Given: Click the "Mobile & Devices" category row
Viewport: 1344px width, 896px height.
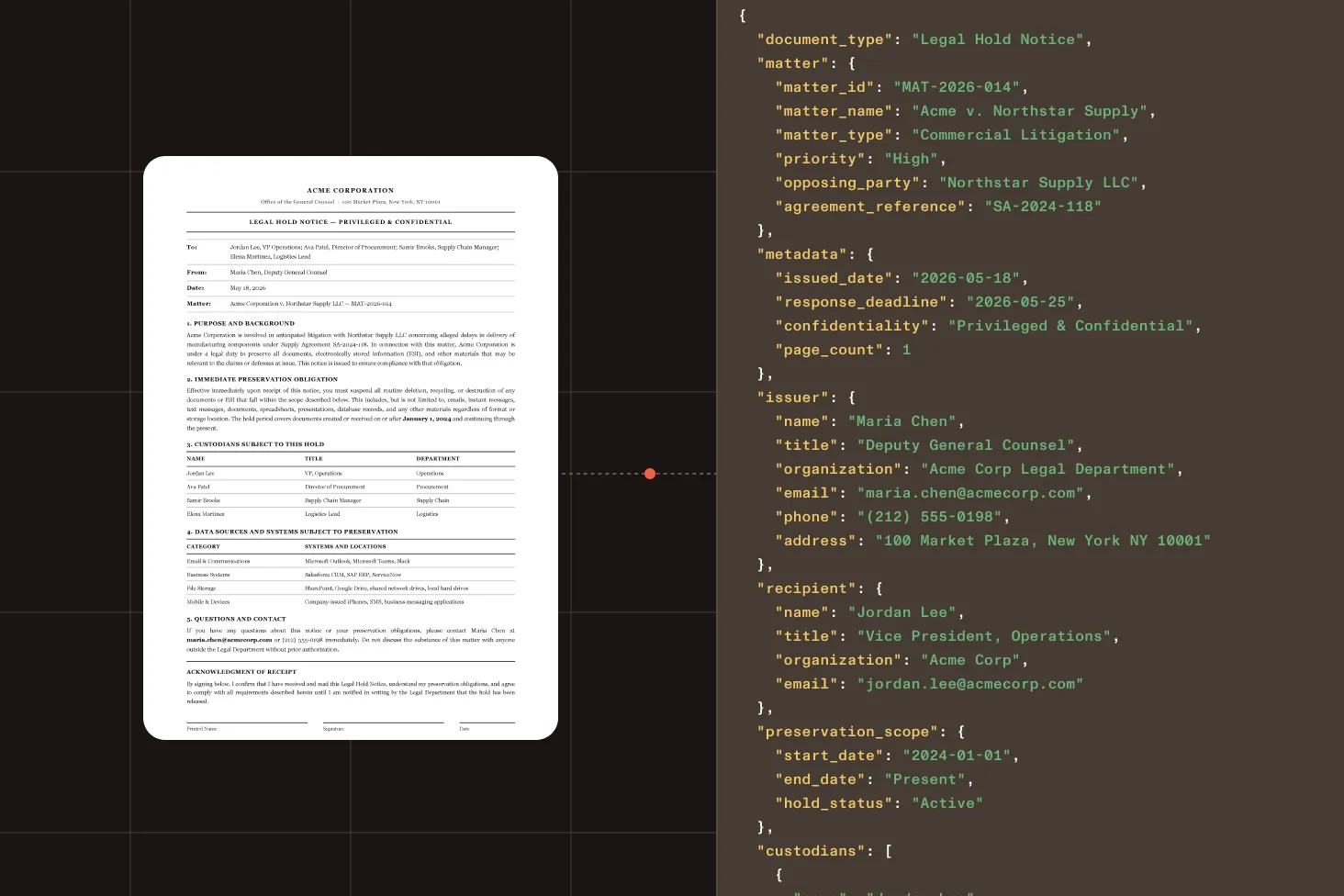Looking at the screenshot, I should [351, 602].
